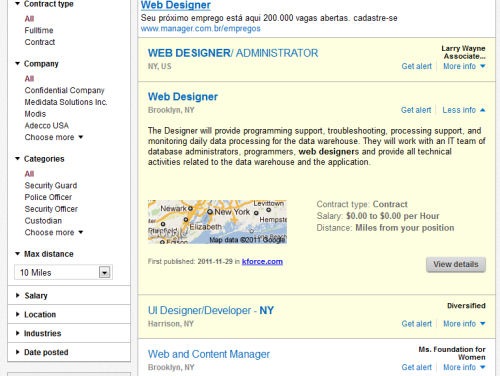The width and height of the screenshot is (500, 376).
Task: Collapse the Max distance section
Action: (x=44, y=254)
